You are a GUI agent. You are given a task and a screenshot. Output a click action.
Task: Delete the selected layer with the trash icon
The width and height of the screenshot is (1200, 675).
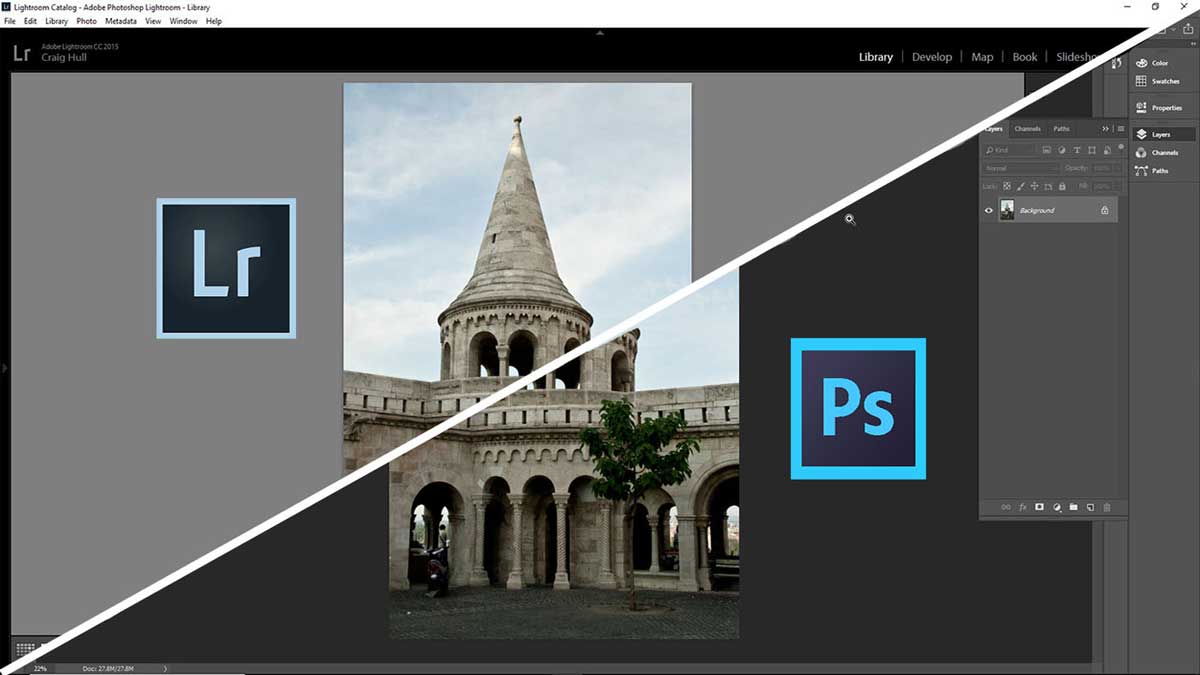[x=1106, y=507]
